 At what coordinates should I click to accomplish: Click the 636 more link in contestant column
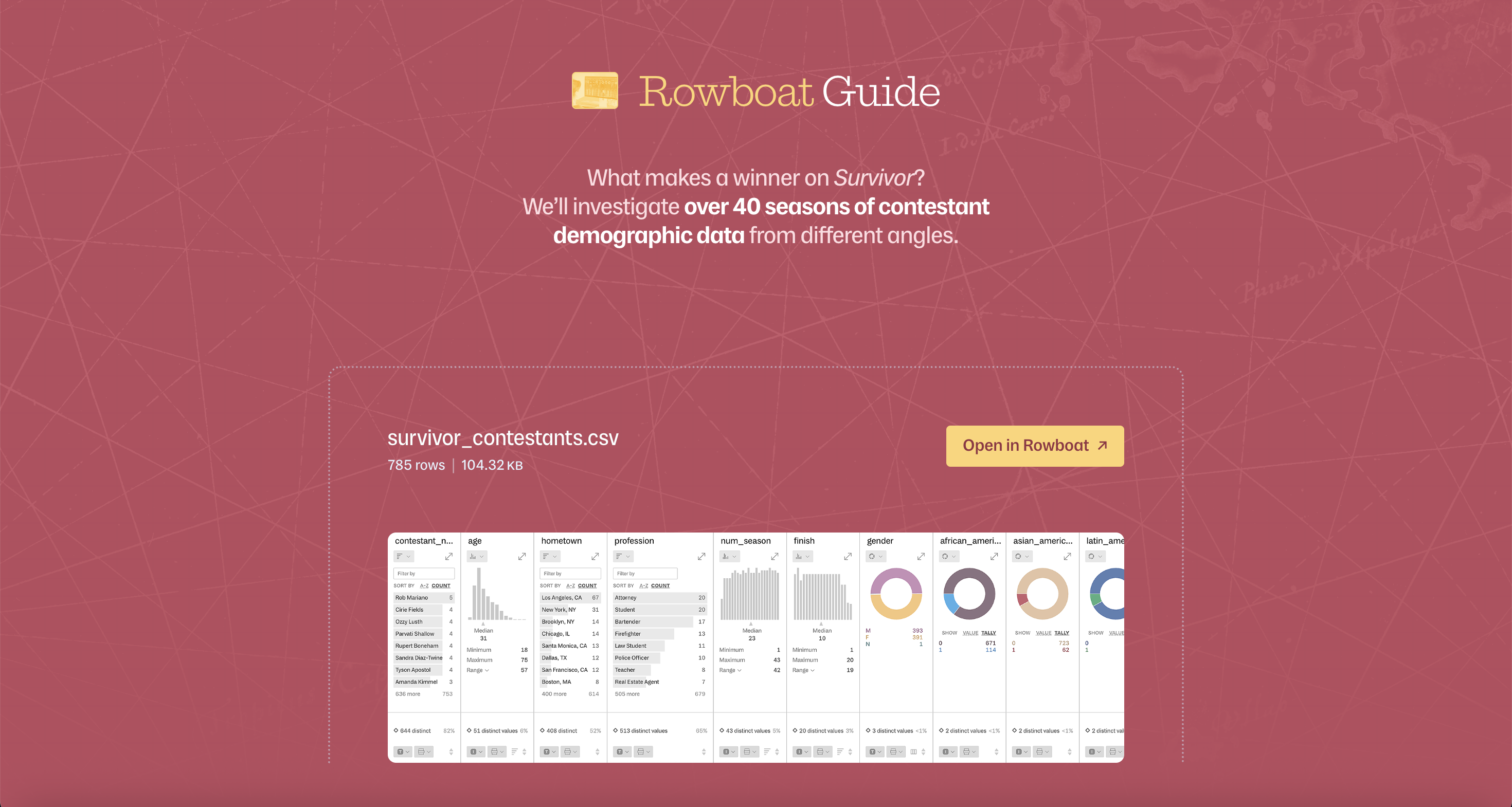pyautogui.click(x=407, y=694)
